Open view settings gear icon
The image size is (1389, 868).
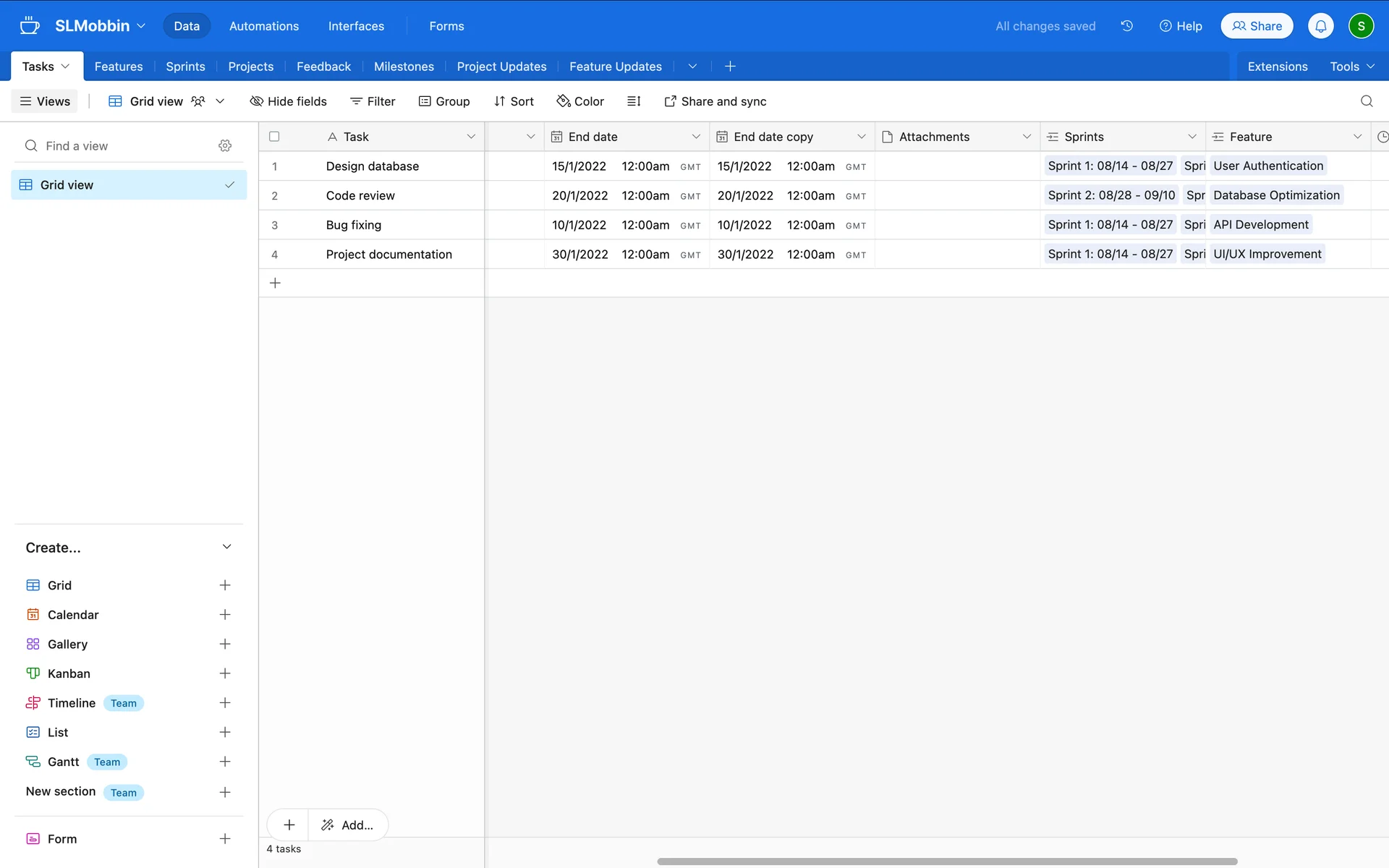click(x=225, y=146)
